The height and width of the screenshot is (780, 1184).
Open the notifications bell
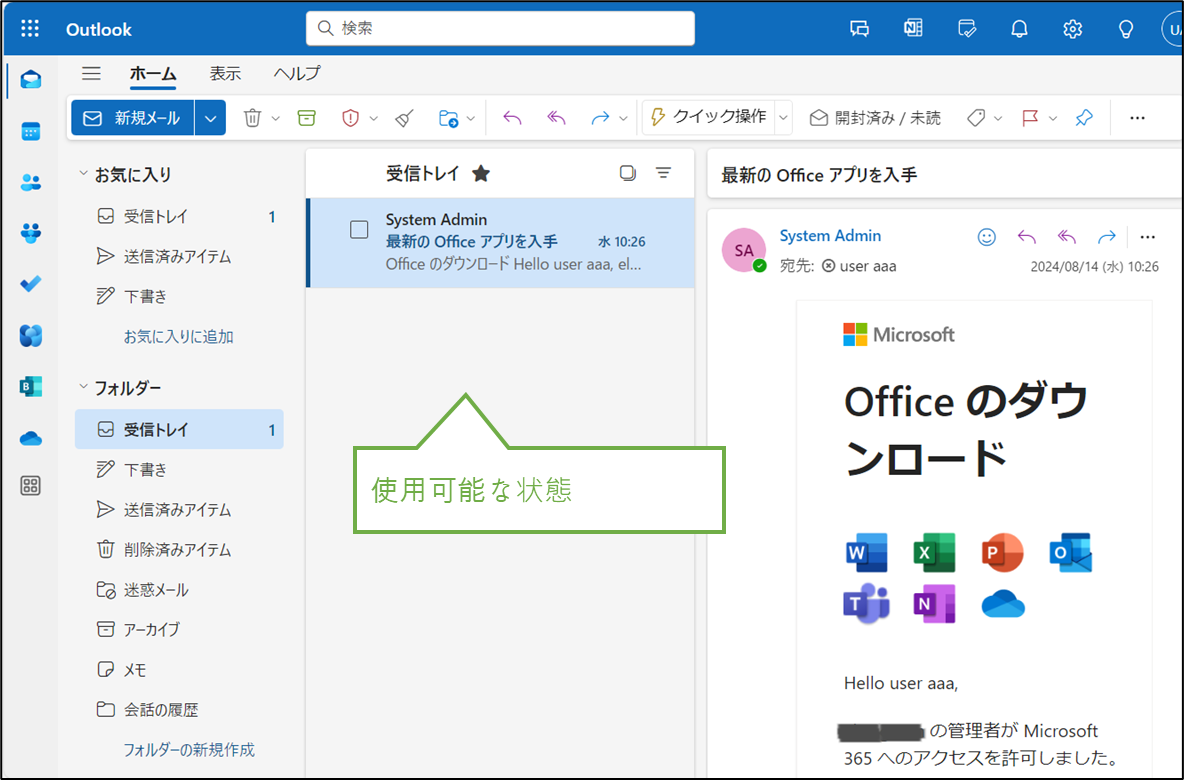tap(1019, 29)
